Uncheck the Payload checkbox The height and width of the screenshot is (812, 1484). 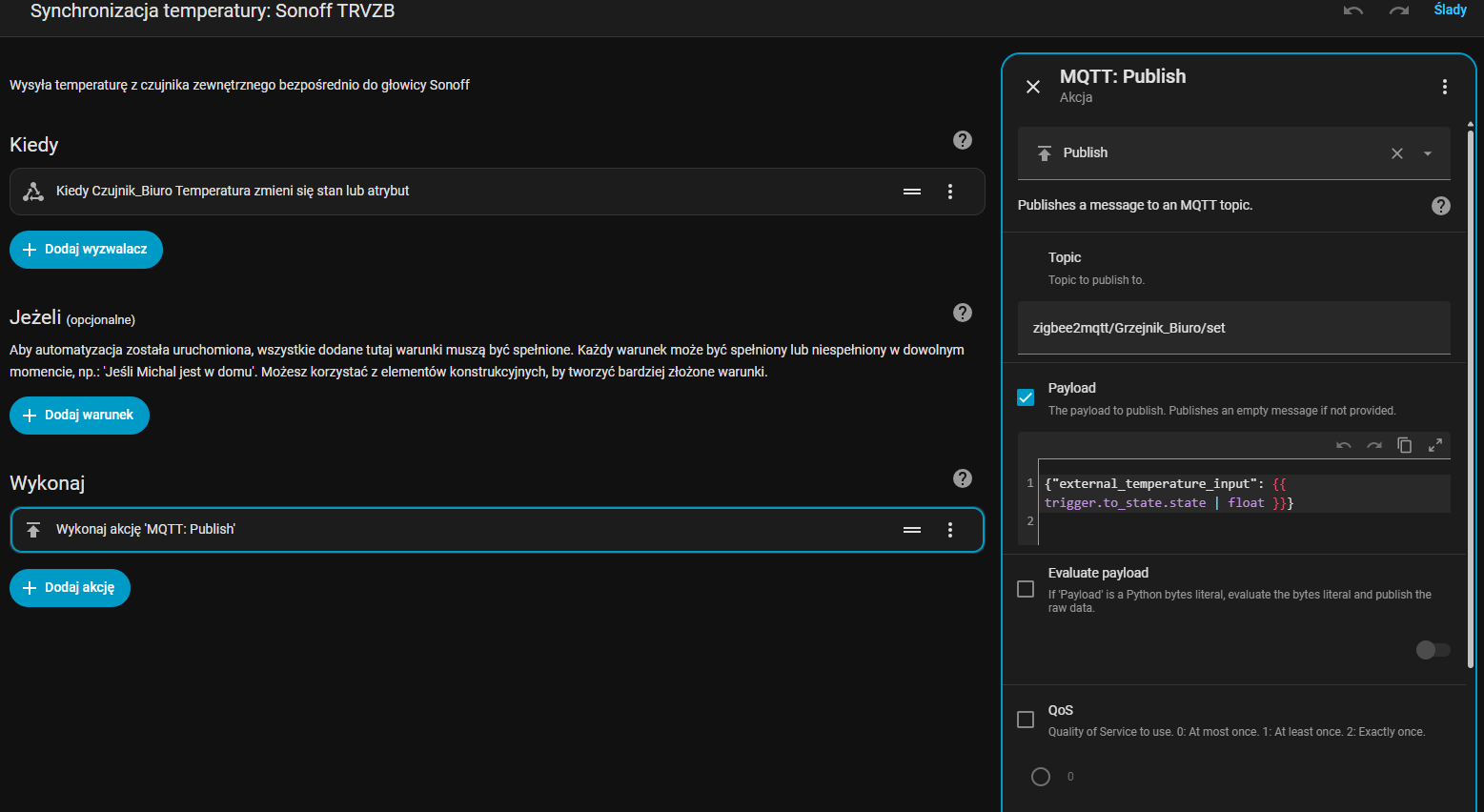[1026, 397]
